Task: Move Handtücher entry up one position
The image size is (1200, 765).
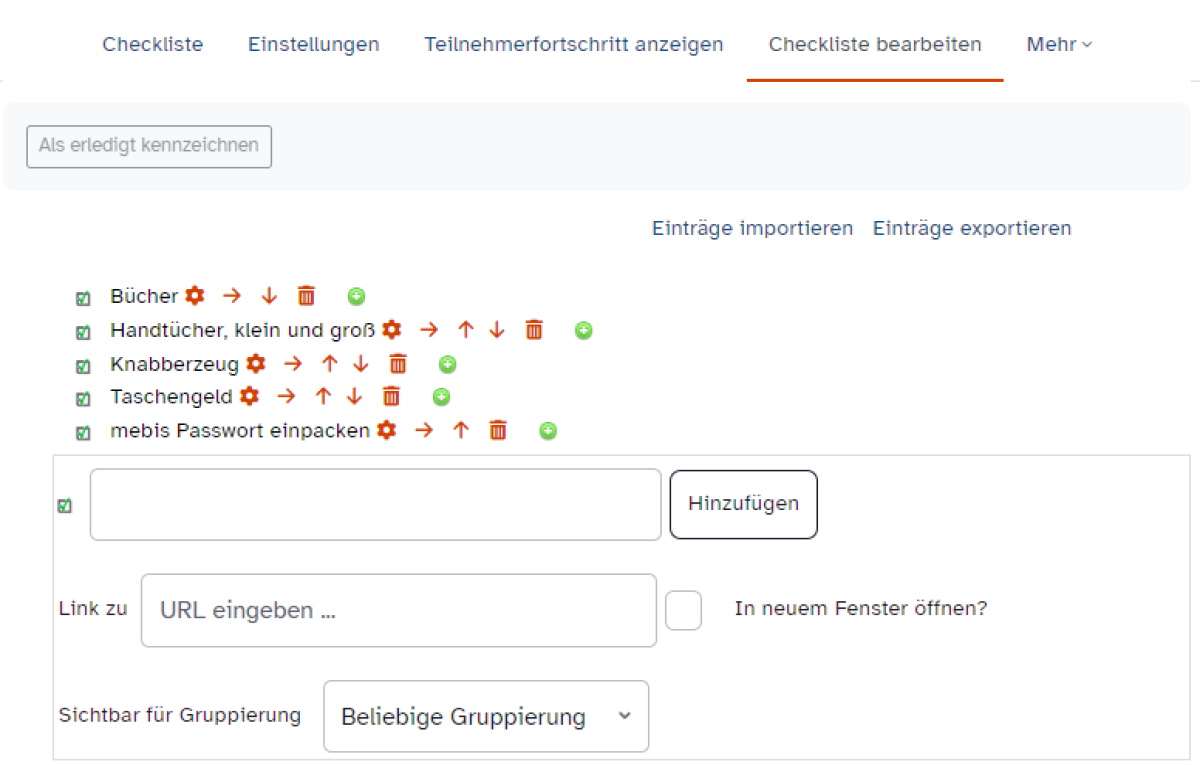Action: tap(465, 330)
